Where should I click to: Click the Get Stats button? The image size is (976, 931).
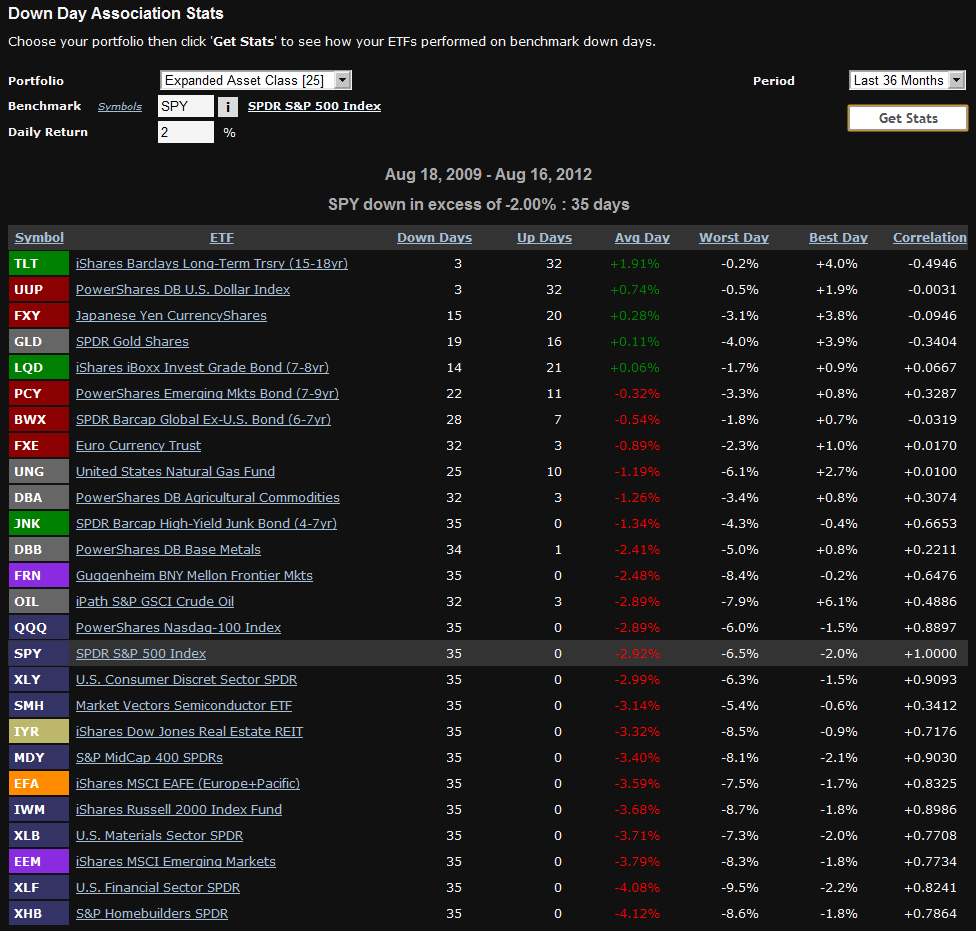point(908,118)
